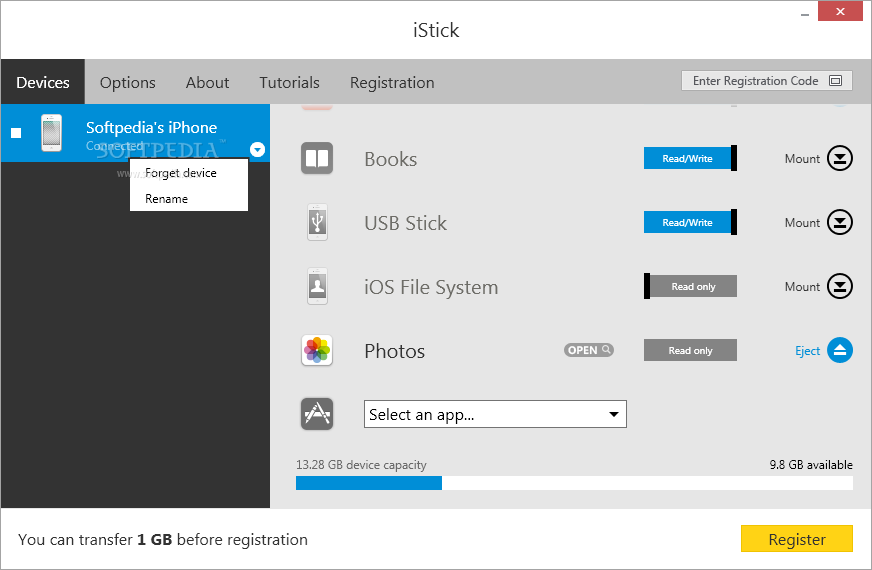
Task: Toggle the Photos Read only switch
Action: 690,350
